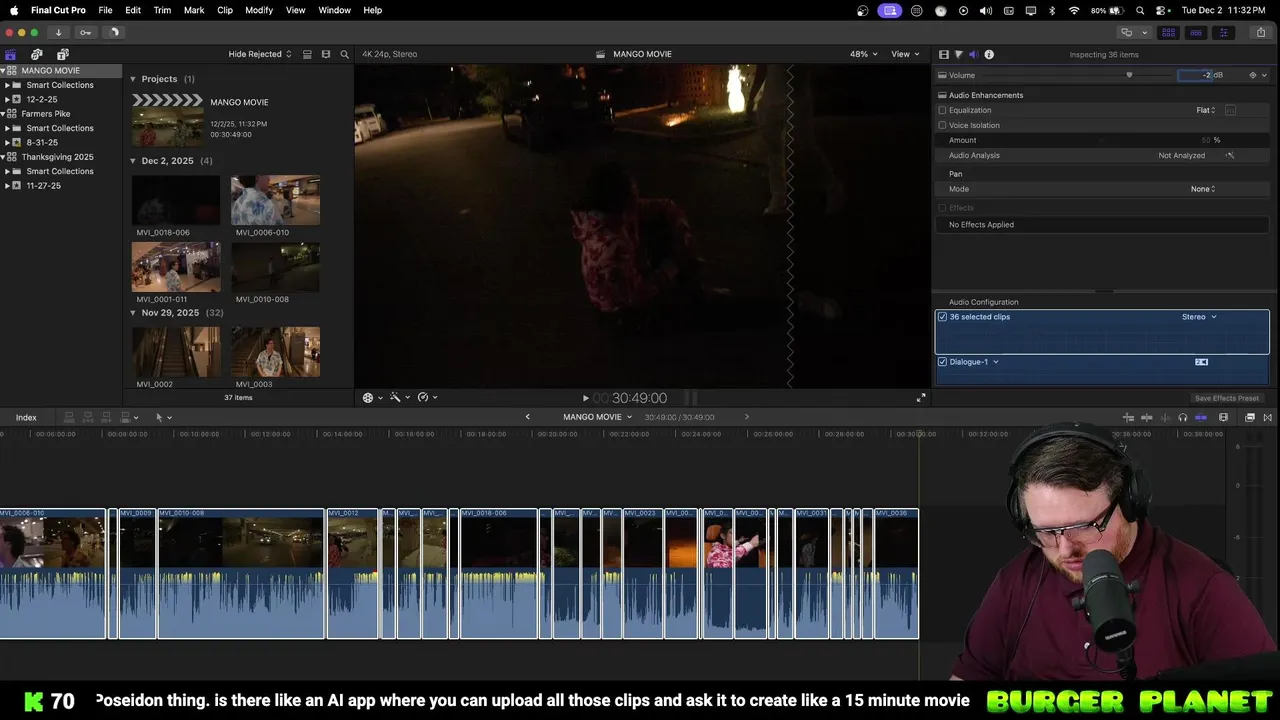Open the Pan Mode None dropdown

tap(1203, 189)
